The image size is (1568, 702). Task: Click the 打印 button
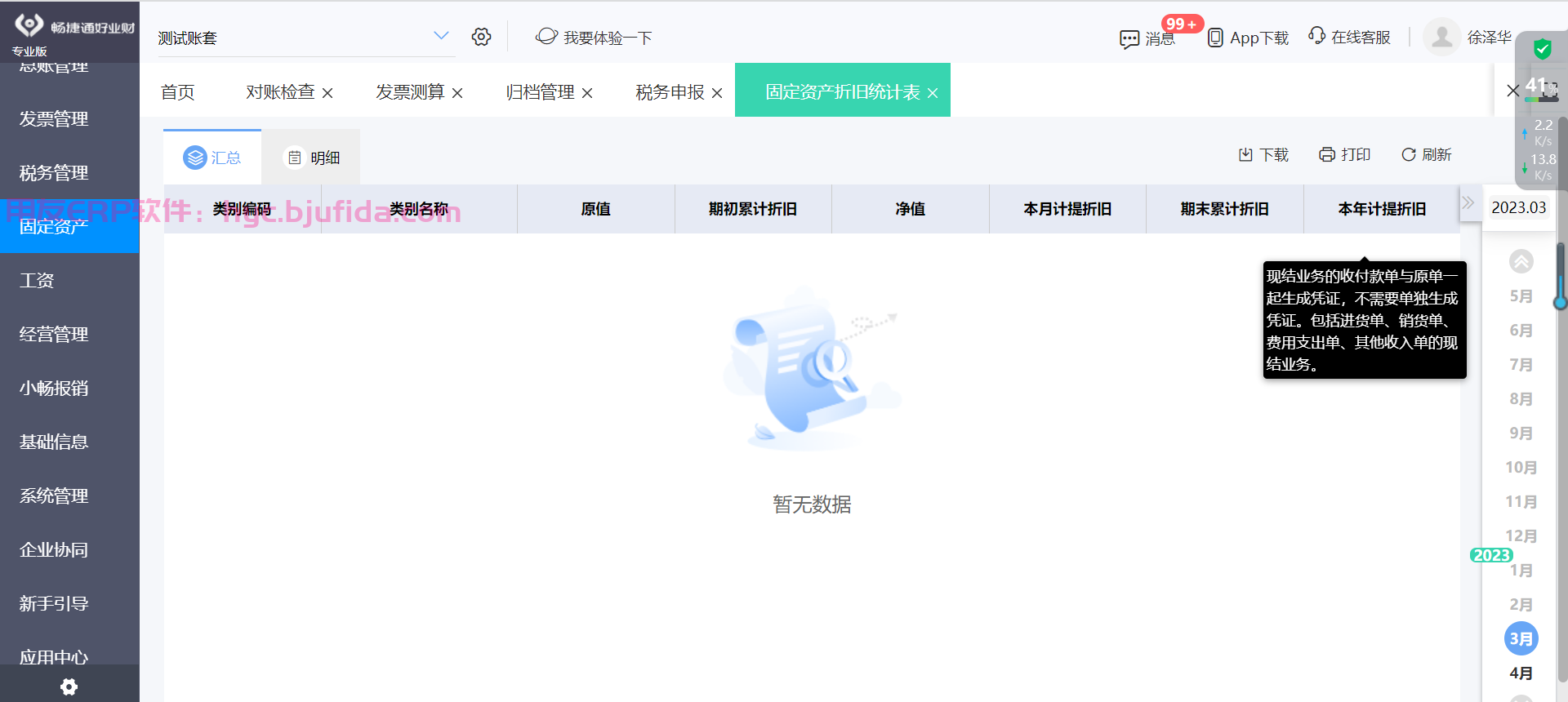point(1345,154)
